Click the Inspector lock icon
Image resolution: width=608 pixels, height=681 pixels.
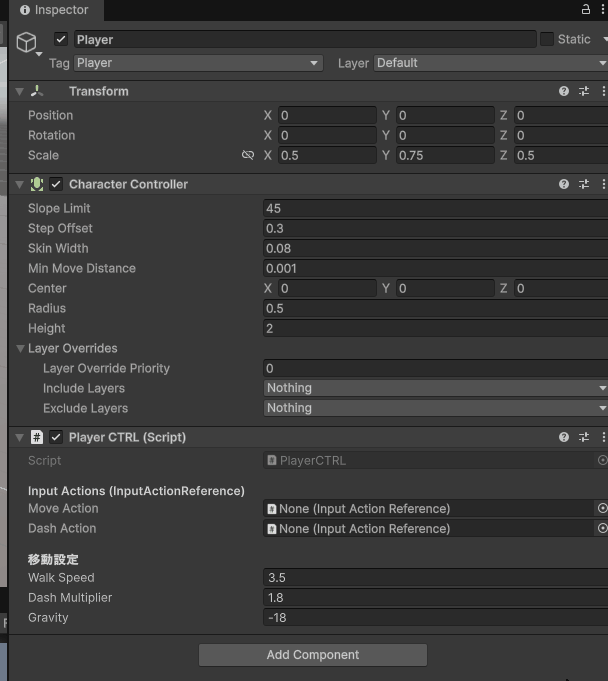pyautogui.click(x=585, y=9)
